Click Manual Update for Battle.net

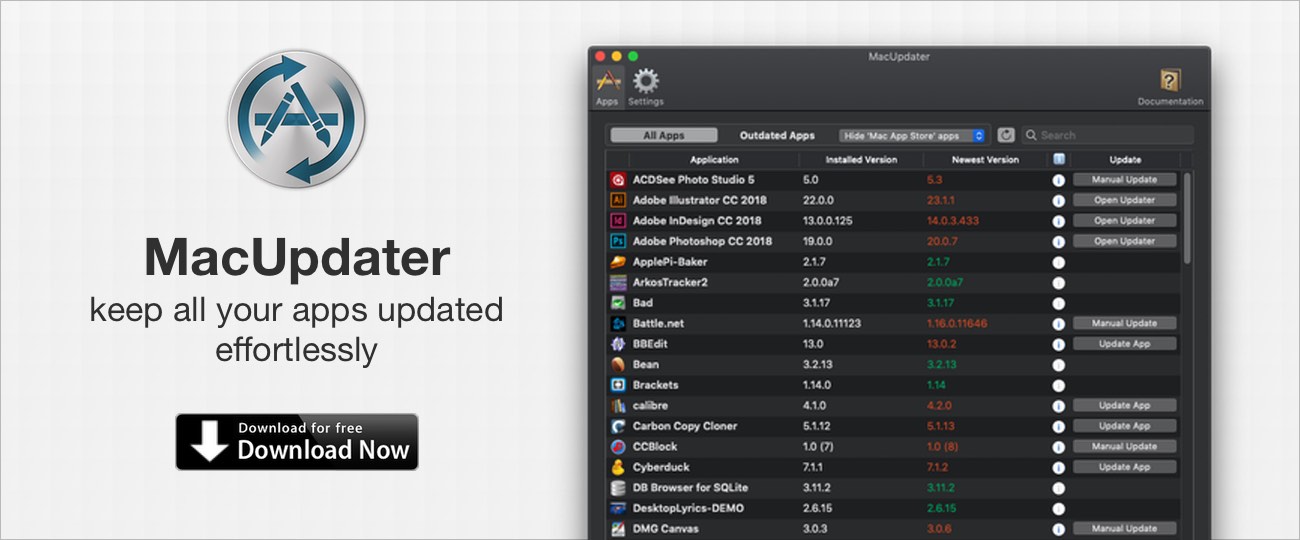[1125, 323]
